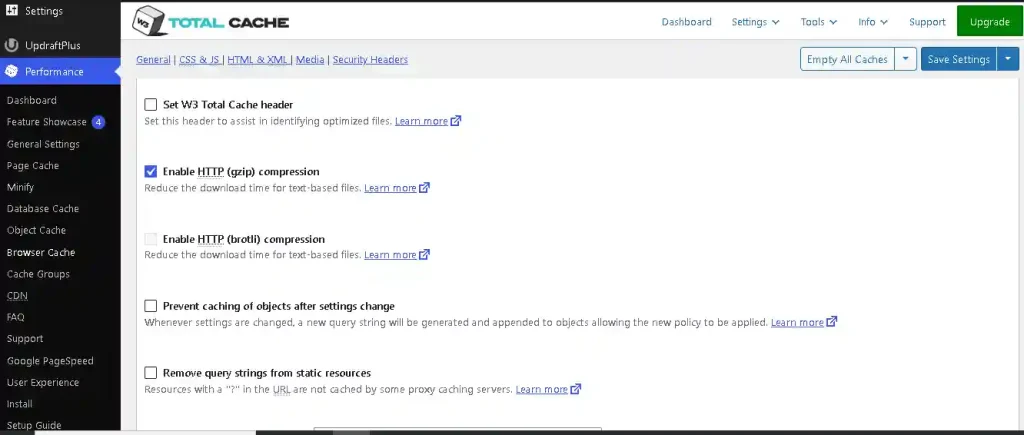Click the Settings sidebar icon
The height and width of the screenshot is (435, 1024).
(x=11, y=11)
